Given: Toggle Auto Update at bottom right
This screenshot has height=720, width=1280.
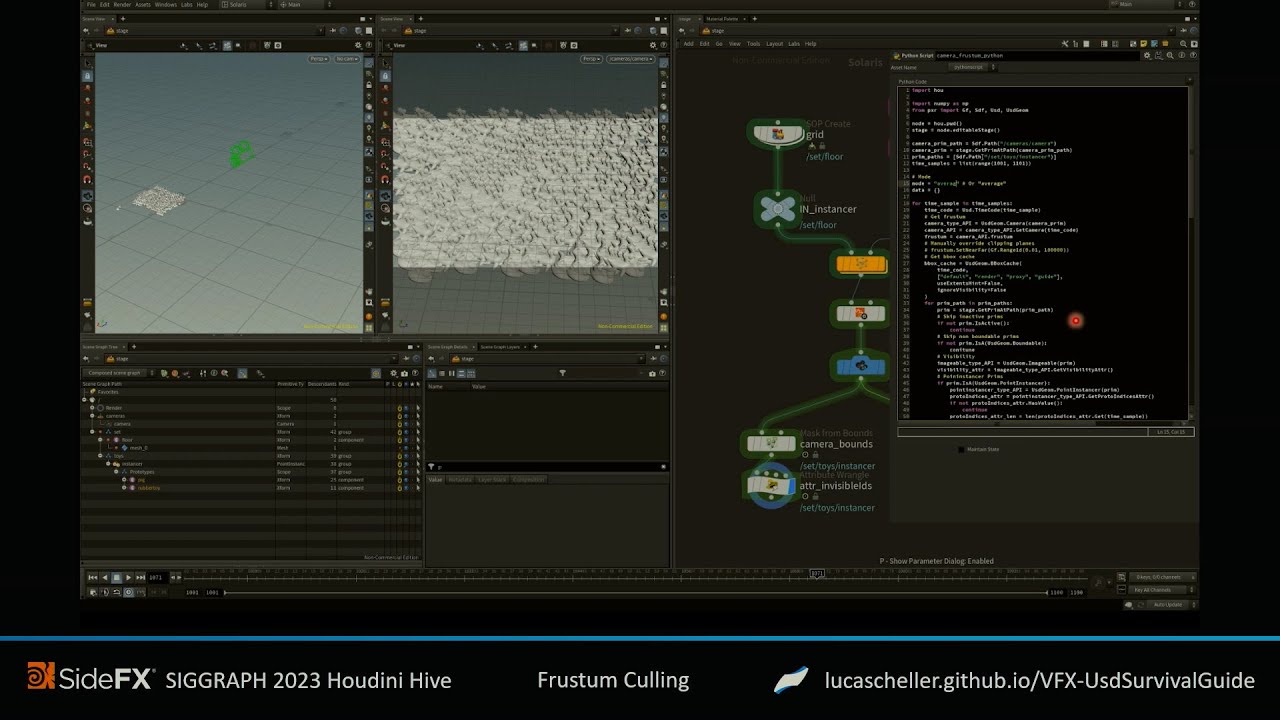Looking at the screenshot, I should pyautogui.click(x=1167, y=604).
